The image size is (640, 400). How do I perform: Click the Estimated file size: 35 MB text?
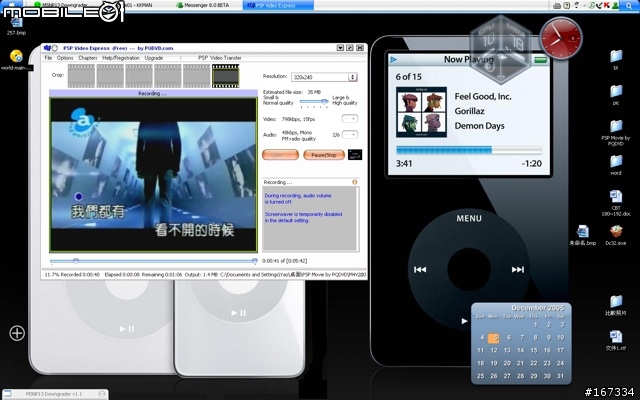tap(292, 92)
